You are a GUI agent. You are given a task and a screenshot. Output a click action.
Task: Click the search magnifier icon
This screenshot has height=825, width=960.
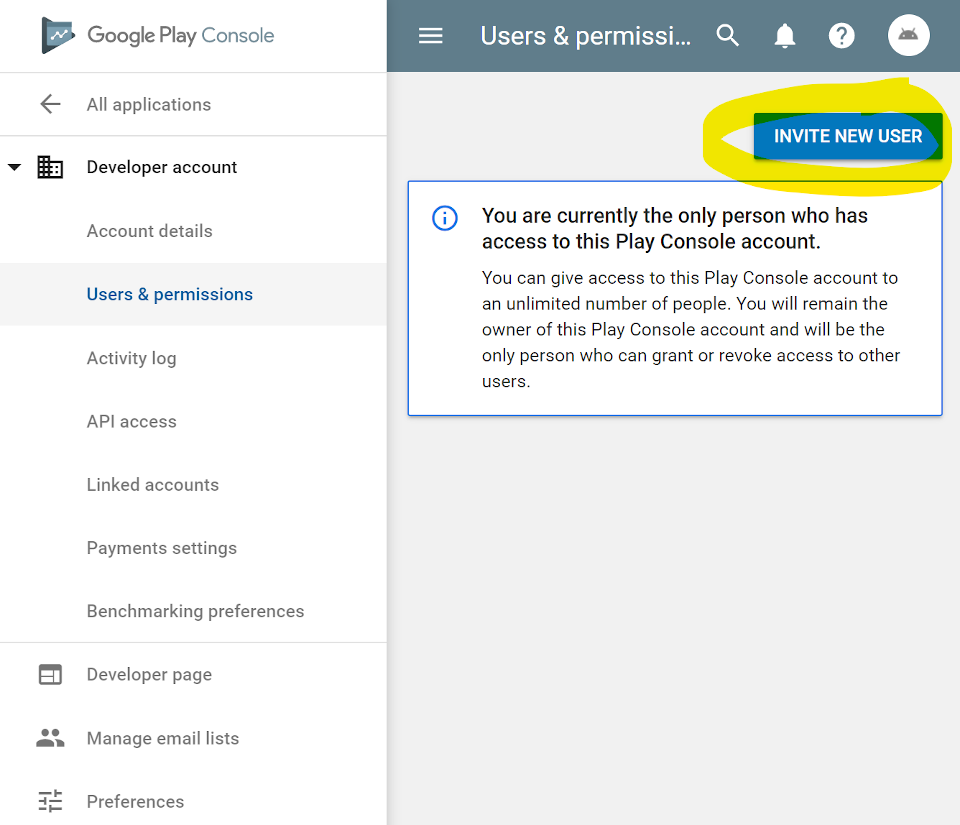(x=727, y=35)
